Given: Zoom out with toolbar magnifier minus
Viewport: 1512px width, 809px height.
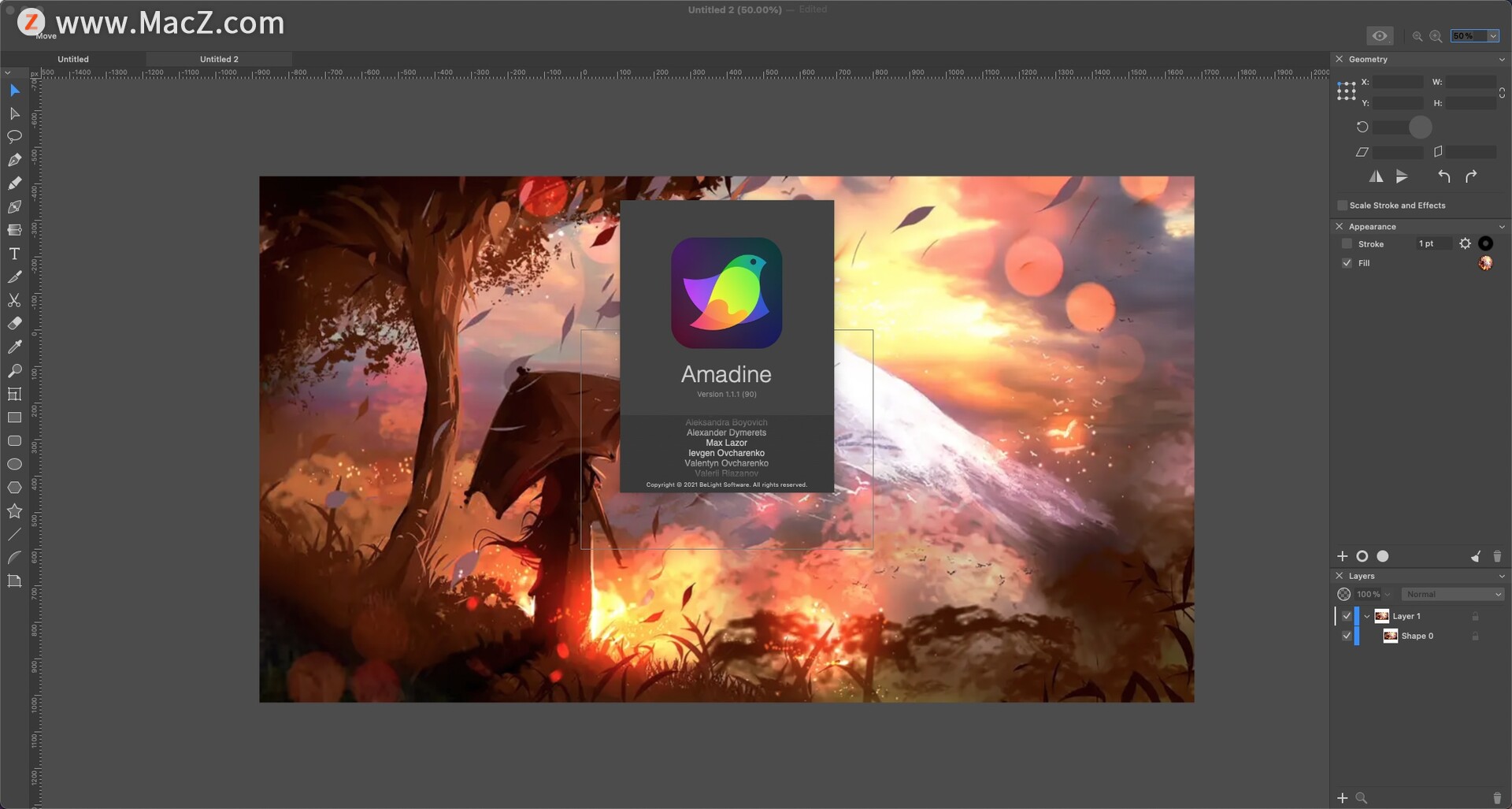Looking at the screenshot, I should 1417,36.
